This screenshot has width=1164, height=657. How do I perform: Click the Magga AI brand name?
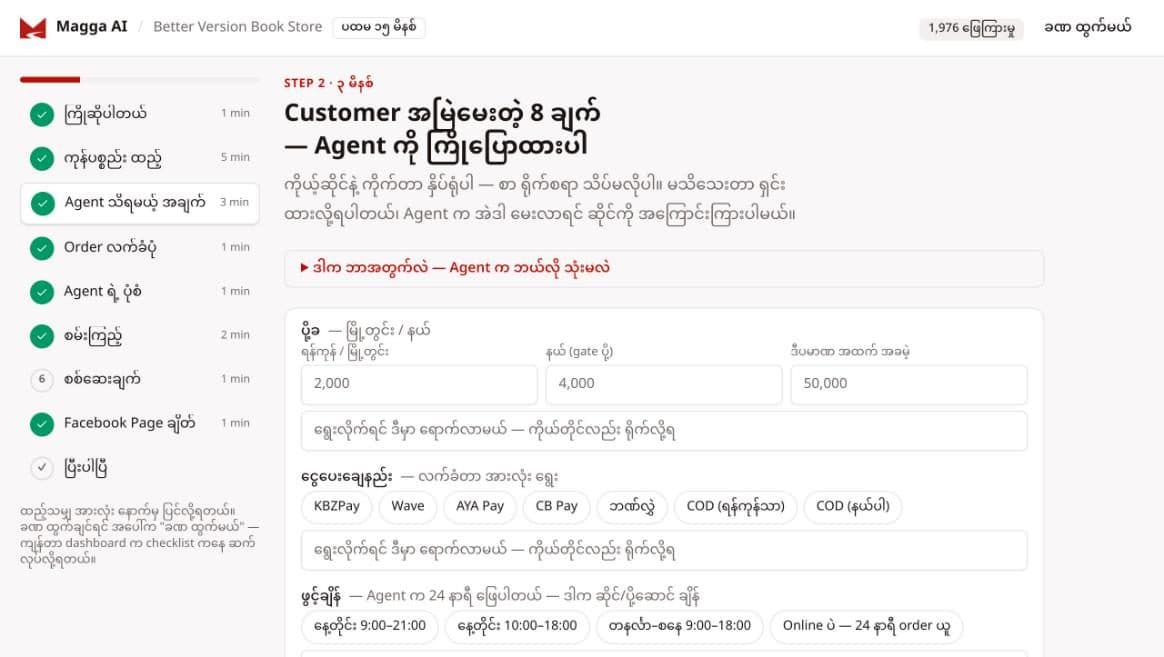tap(92, 27)
